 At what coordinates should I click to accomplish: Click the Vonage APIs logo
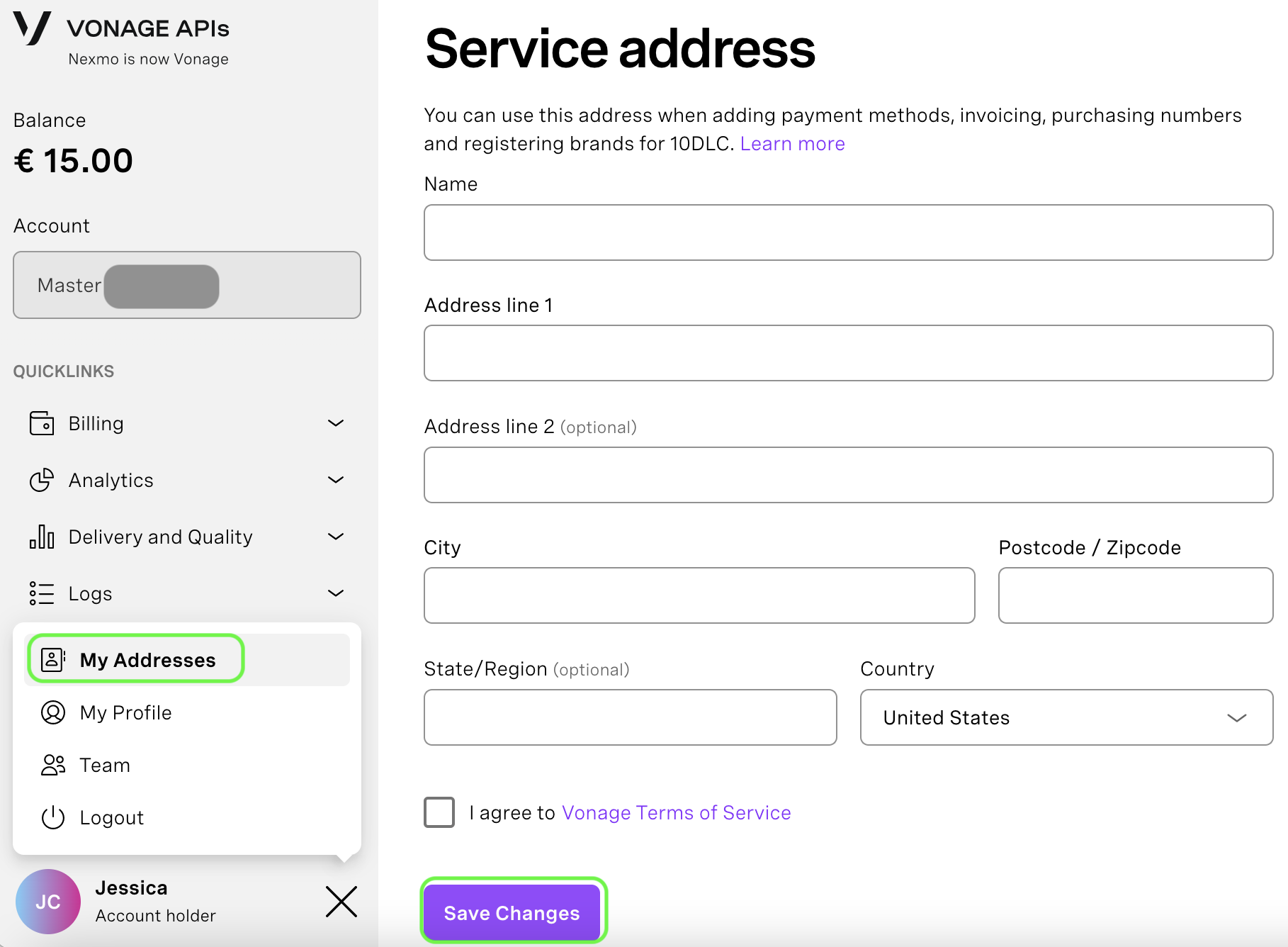point(33,28)
